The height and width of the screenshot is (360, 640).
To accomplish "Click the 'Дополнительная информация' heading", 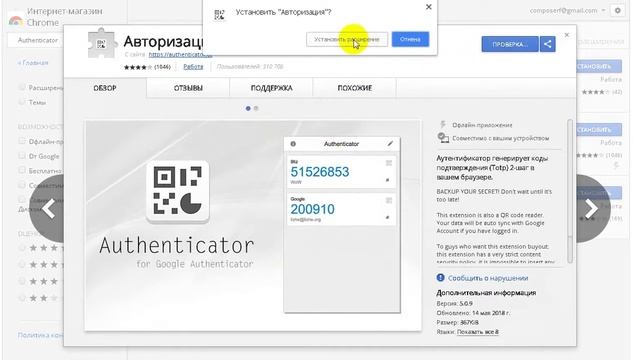I will tap(486, 293).
